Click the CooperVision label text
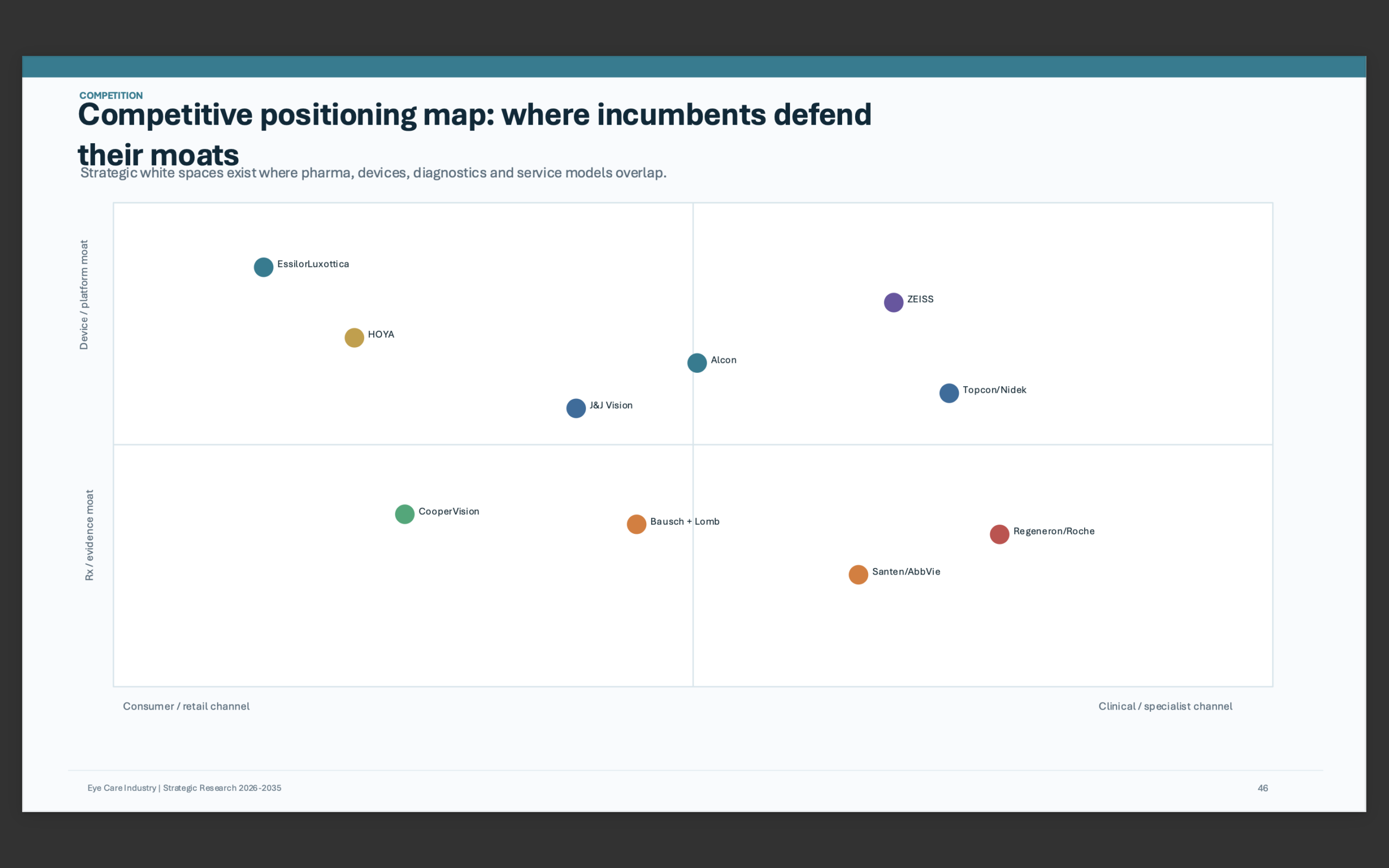This screenshot has width=1389, height=868. coord(449,512)
